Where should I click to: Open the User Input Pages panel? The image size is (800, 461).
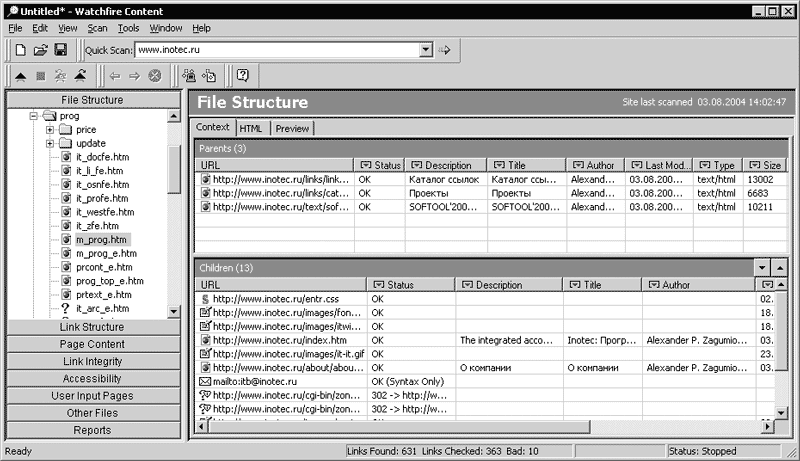[x=93, y=396]
